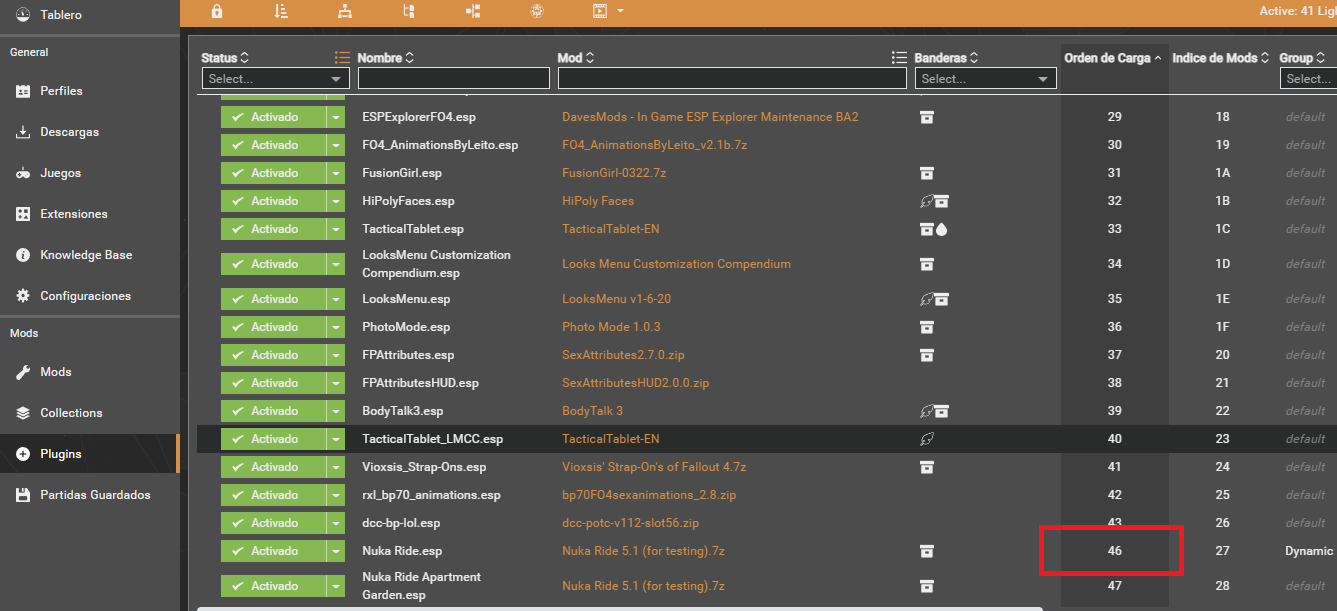This screenshot has width=1337, height=611.
Task: Click the Manage Groups icon in toolbar
Action: click(408, 11)
